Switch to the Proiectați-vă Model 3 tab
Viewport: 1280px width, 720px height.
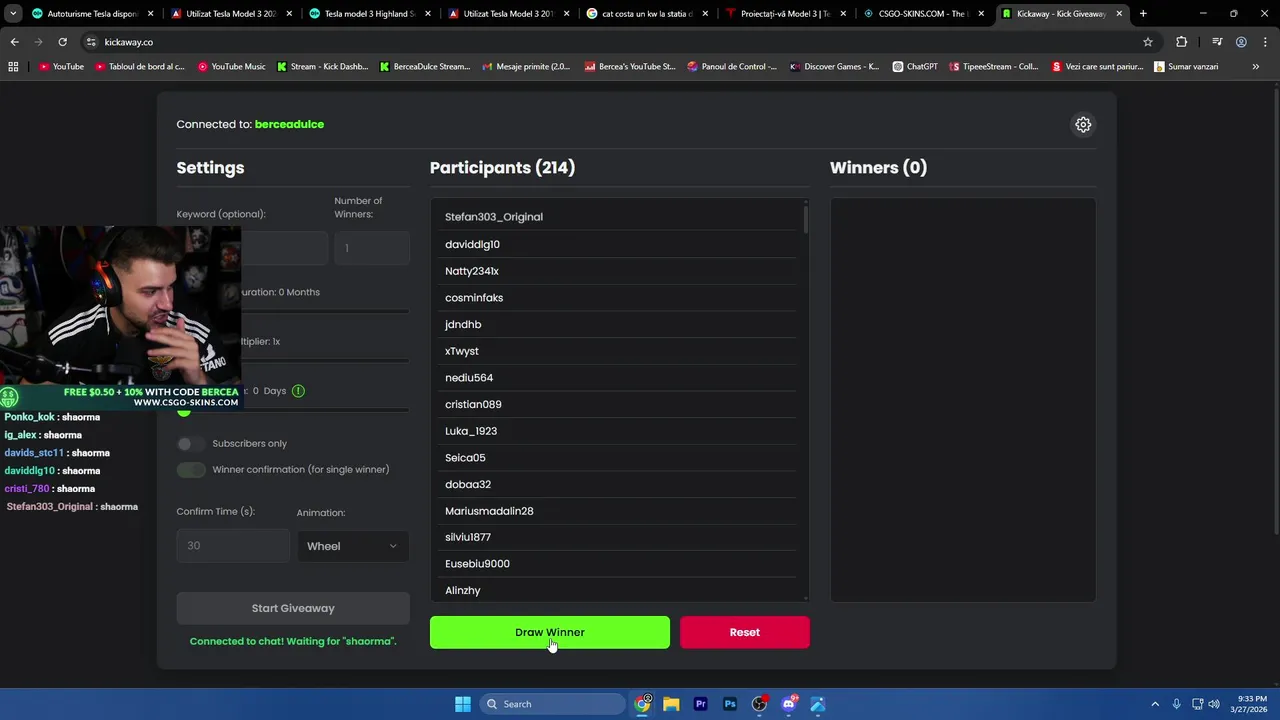[785, 14]
